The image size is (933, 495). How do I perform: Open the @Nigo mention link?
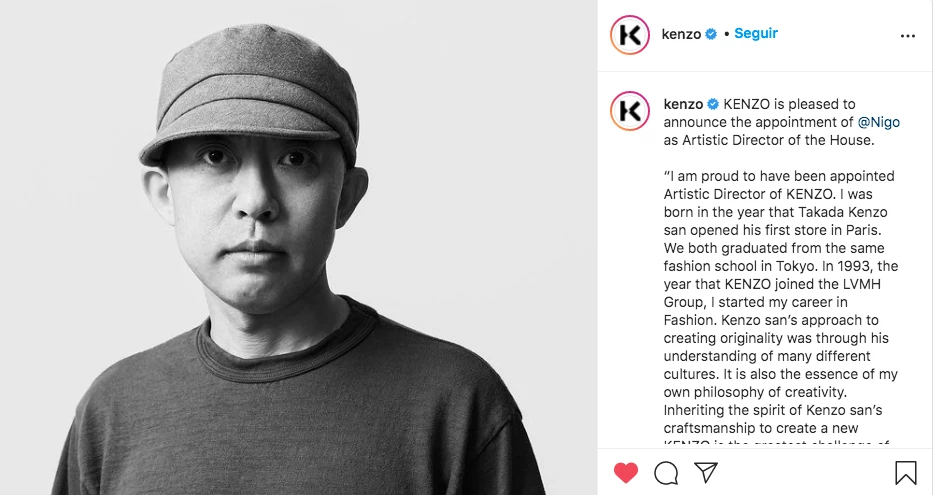pyautogui.click(x=878, y=122)
